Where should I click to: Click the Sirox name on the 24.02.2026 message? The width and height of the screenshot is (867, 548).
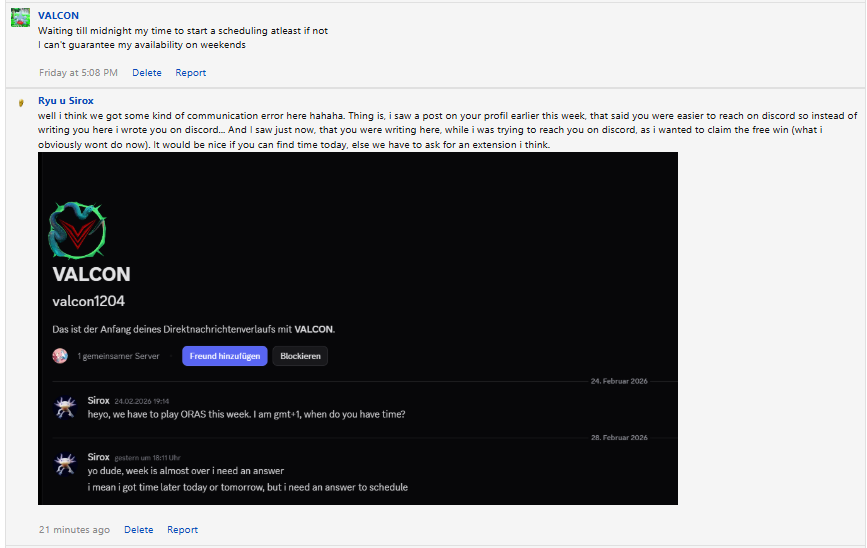tap(98, 400)
